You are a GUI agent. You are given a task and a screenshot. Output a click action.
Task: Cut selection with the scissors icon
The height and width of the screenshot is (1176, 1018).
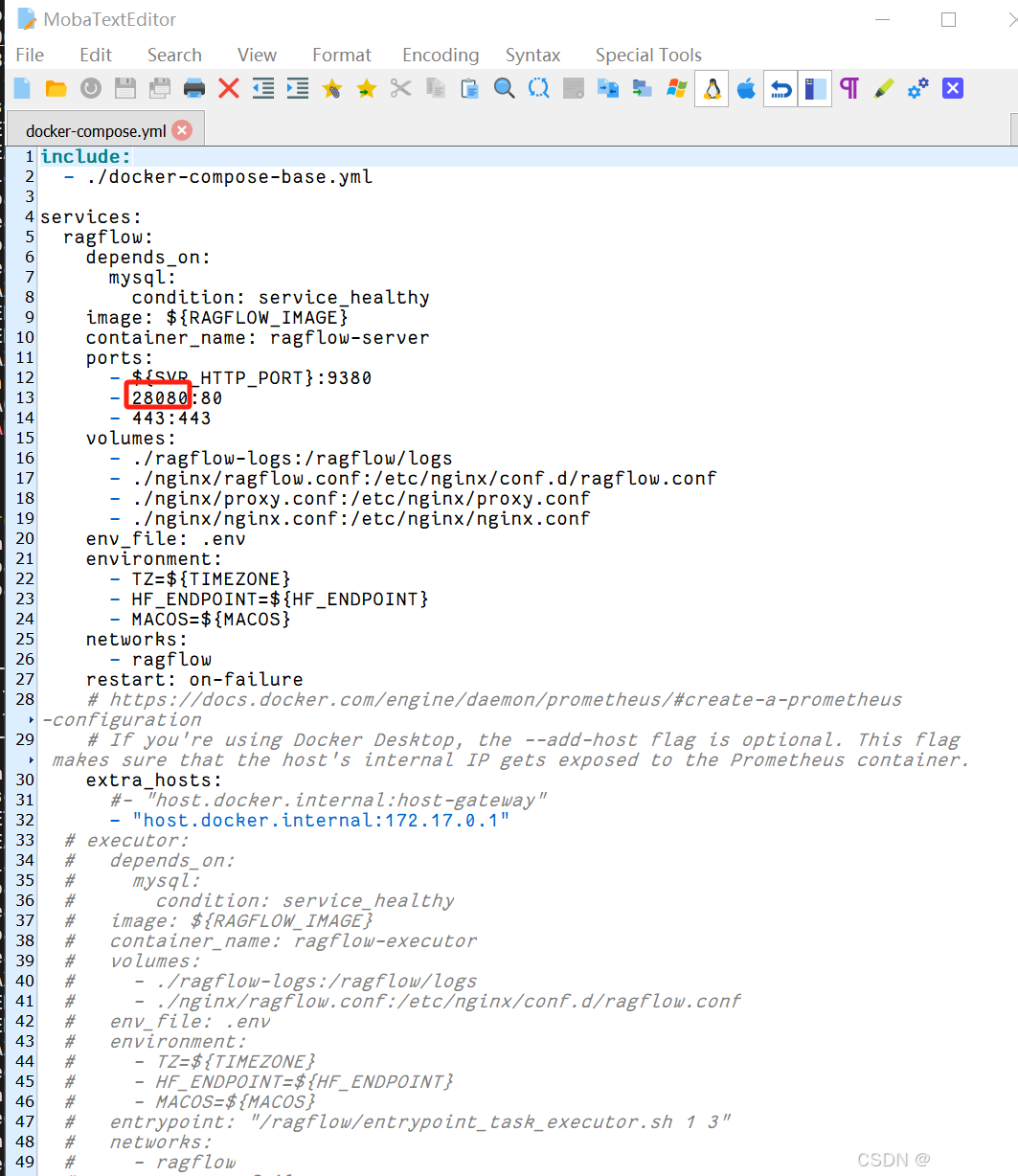401,89
